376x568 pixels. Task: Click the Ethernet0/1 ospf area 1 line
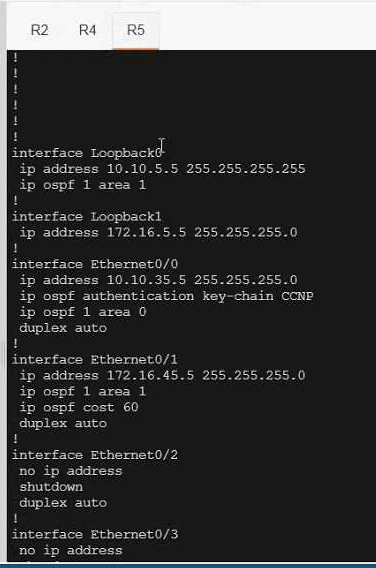point(83,391)
